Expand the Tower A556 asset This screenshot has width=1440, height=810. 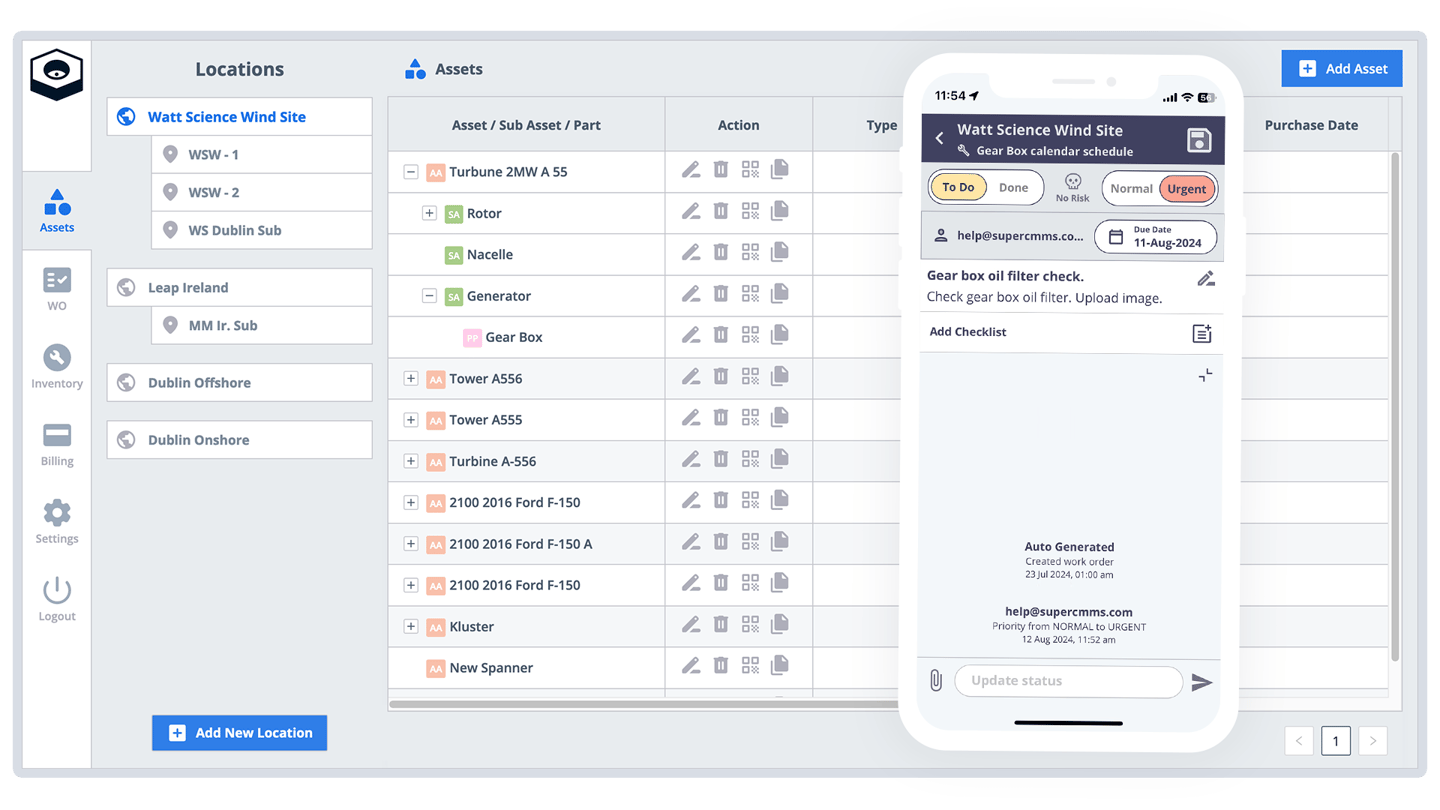411,379
